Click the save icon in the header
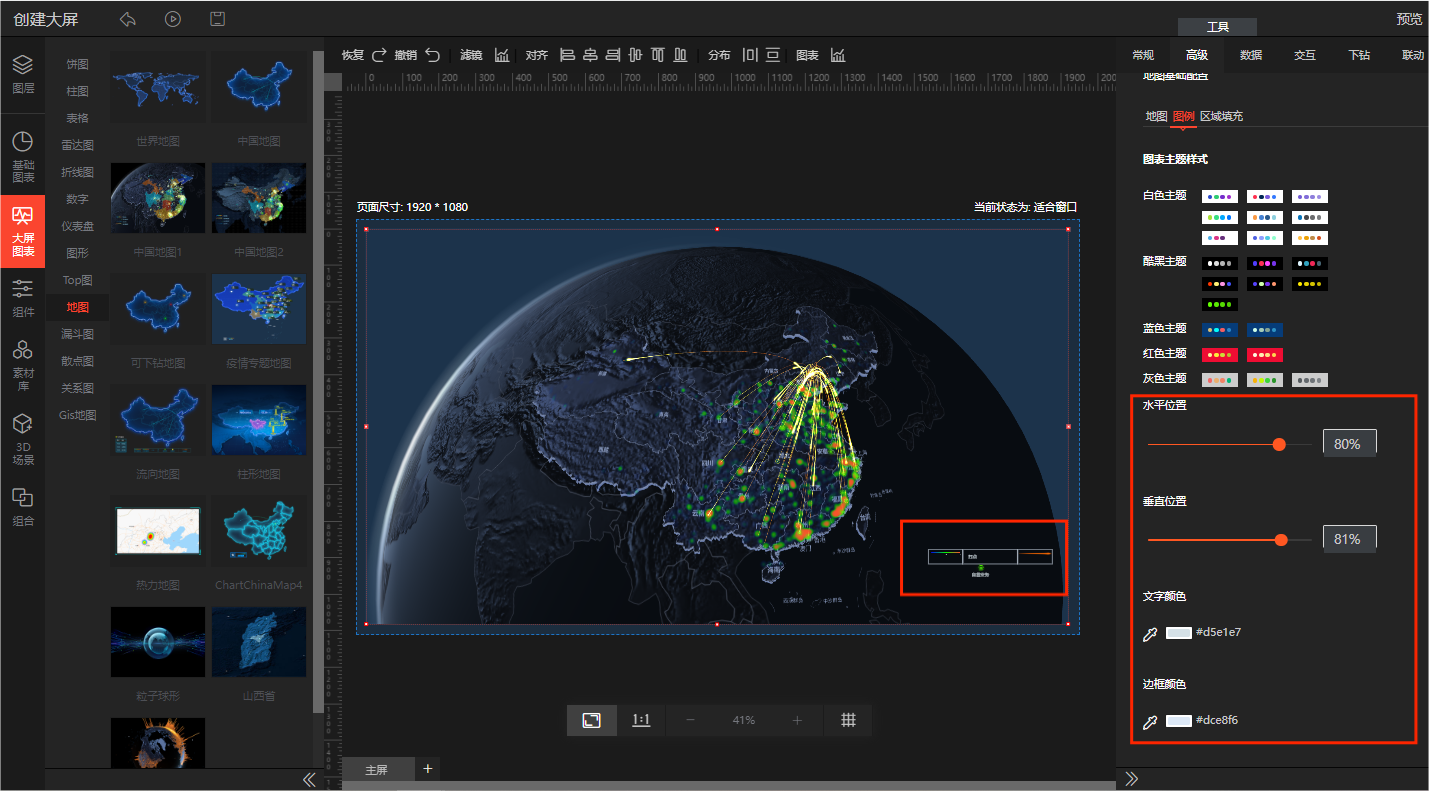This screenshot has height=791, width=1429. [x=217, y=19]
